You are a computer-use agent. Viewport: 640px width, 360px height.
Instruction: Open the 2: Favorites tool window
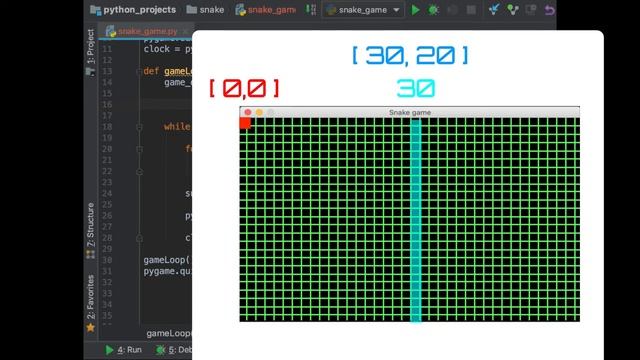click(x=91, y=303)
